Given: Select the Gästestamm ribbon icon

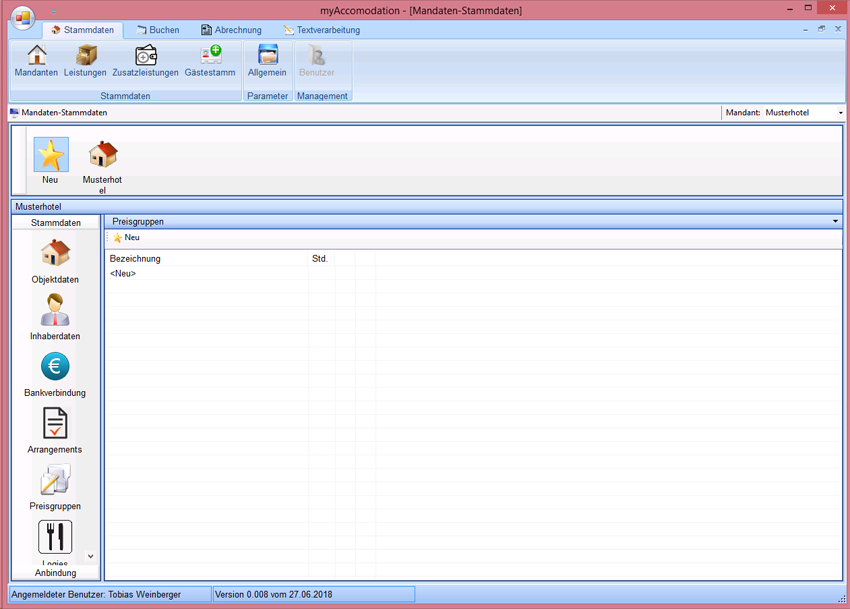Looking at the screenshot, I should (x=210, y=59).
